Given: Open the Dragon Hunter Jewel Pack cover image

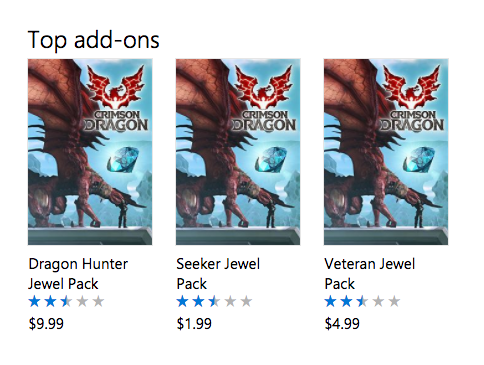Looking at the screenshot, I should [90, 152].
